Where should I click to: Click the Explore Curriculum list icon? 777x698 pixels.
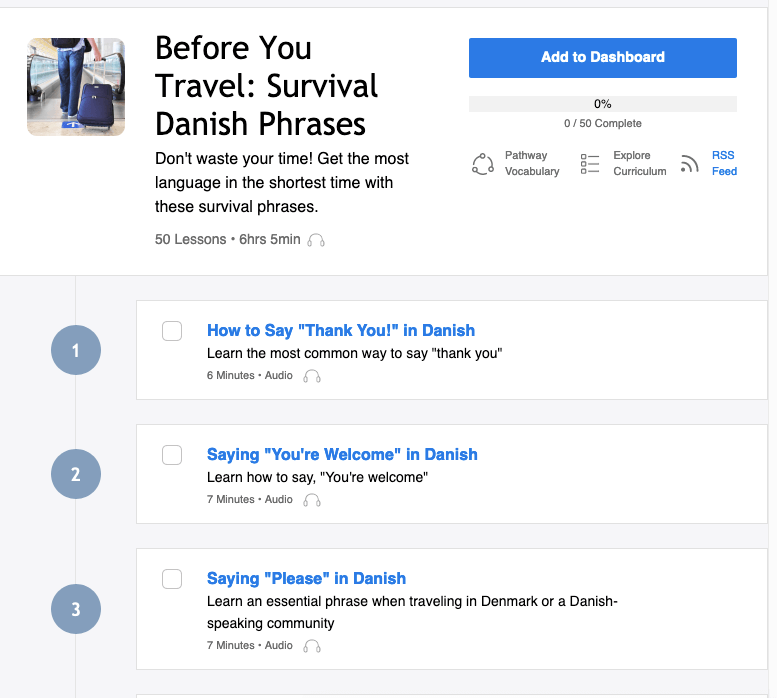click(x=590, y=164)
